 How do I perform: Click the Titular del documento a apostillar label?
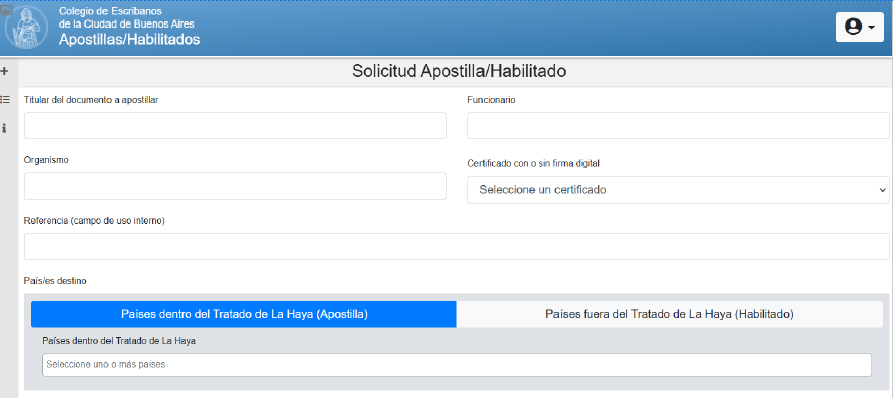pos(91,100)
